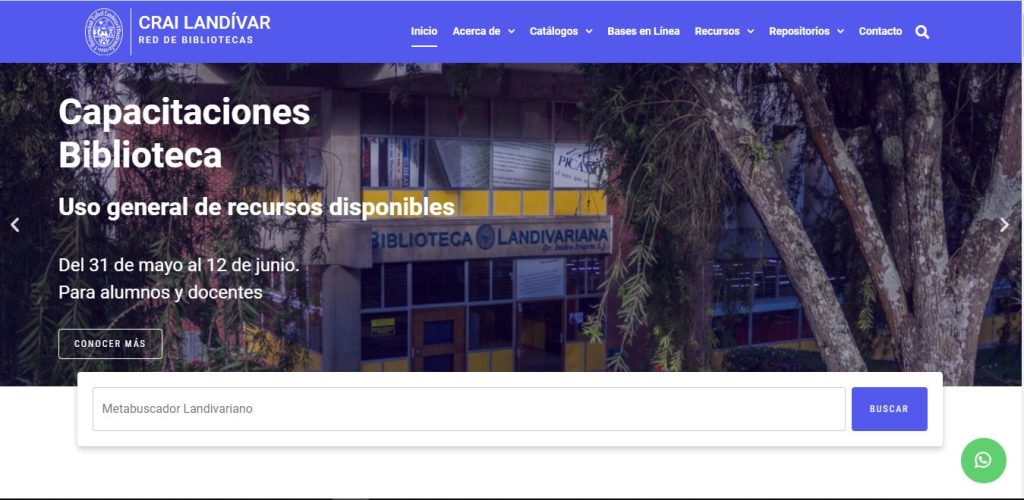Expand the Catálogos dropdown arrow
The image size is (1024, 500).
[x=589, y=31]
